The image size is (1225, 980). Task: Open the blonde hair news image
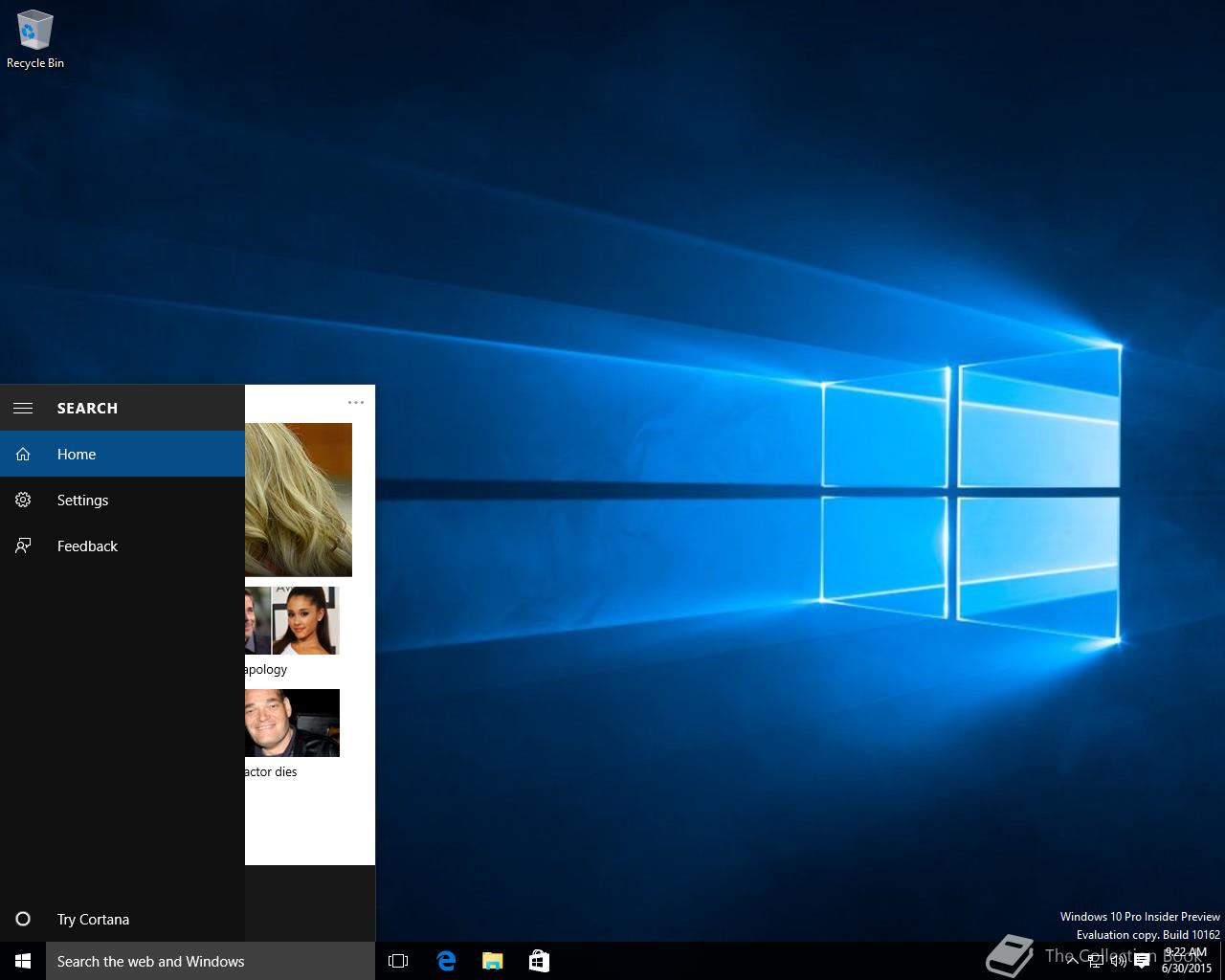coord(299,500)
